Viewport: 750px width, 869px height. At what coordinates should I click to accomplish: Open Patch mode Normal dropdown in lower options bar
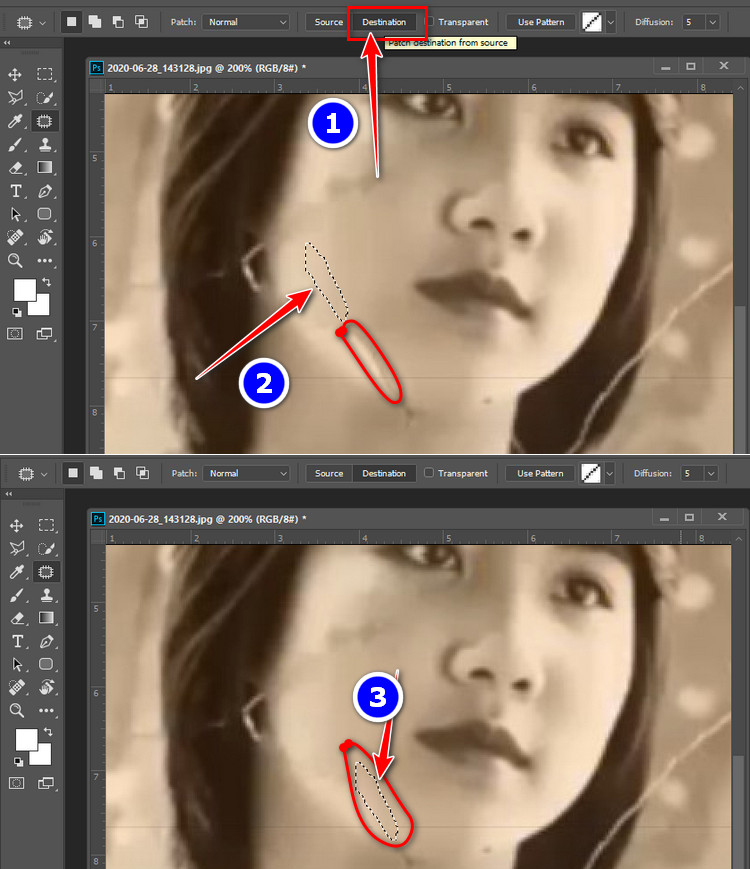(246, 473)
